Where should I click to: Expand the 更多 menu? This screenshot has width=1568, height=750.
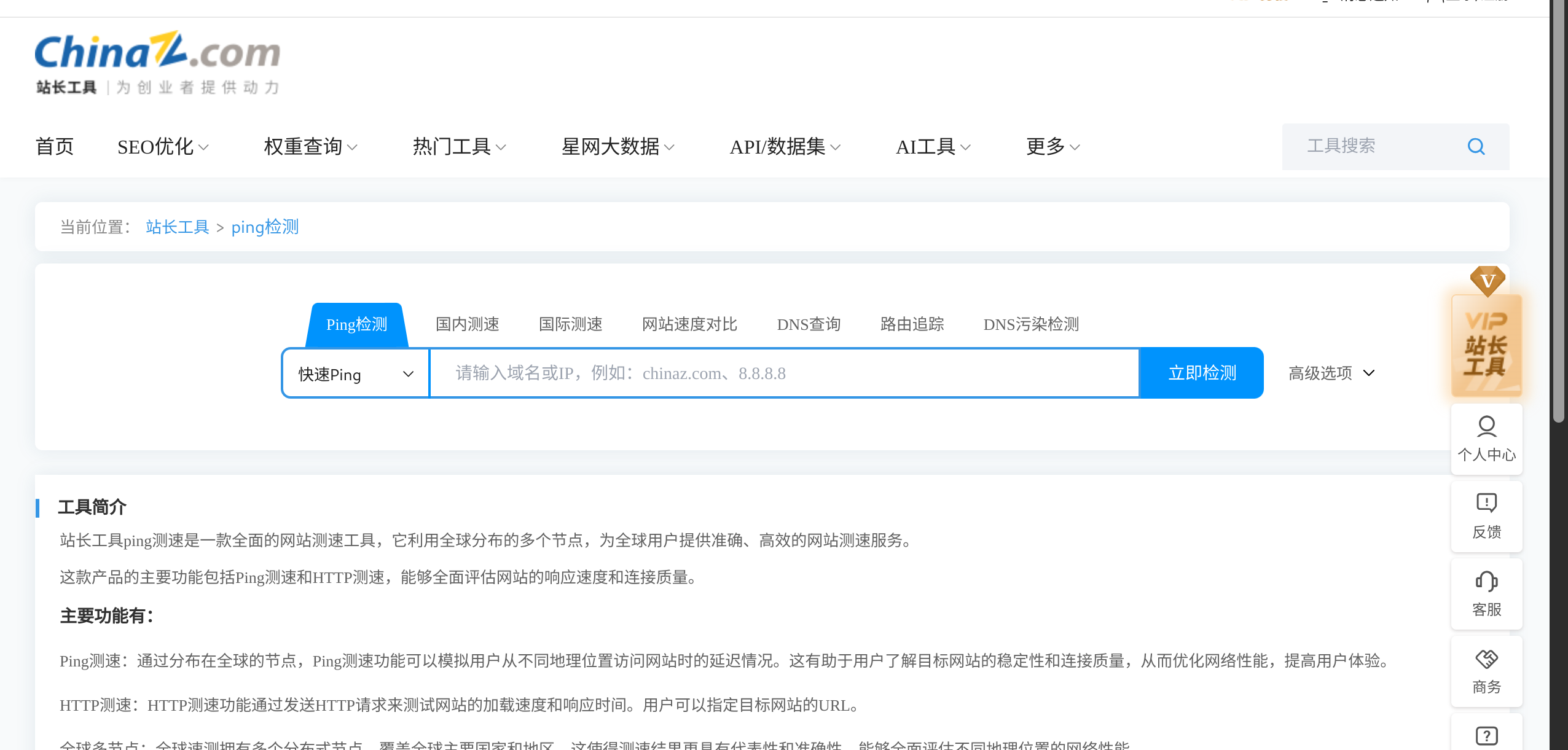pos(1053,147)
